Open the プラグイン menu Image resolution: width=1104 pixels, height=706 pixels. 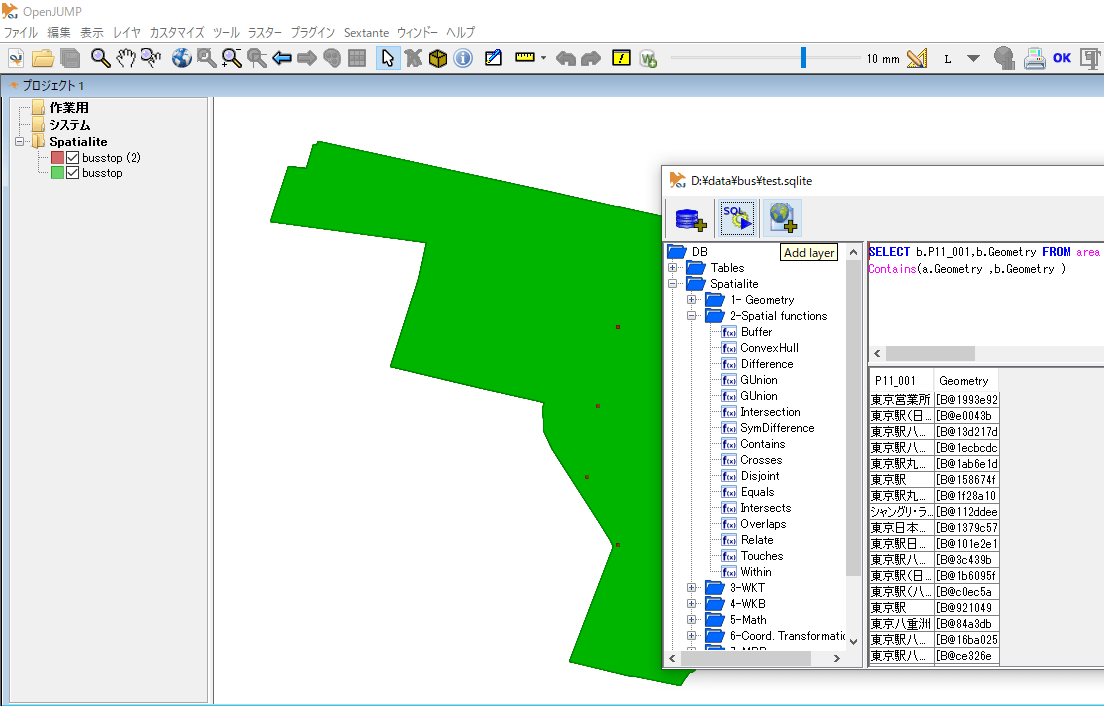313,32
